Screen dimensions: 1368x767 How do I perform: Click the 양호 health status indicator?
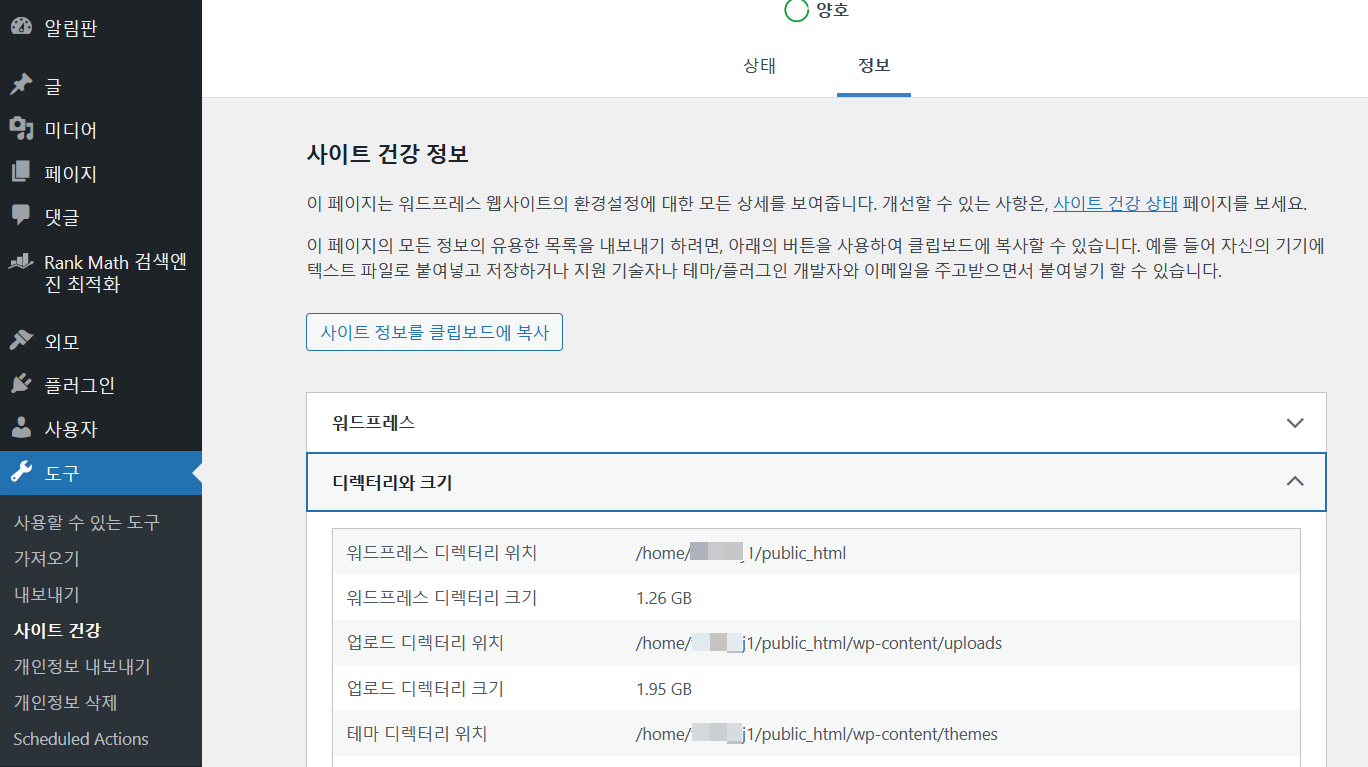(816, 11)
